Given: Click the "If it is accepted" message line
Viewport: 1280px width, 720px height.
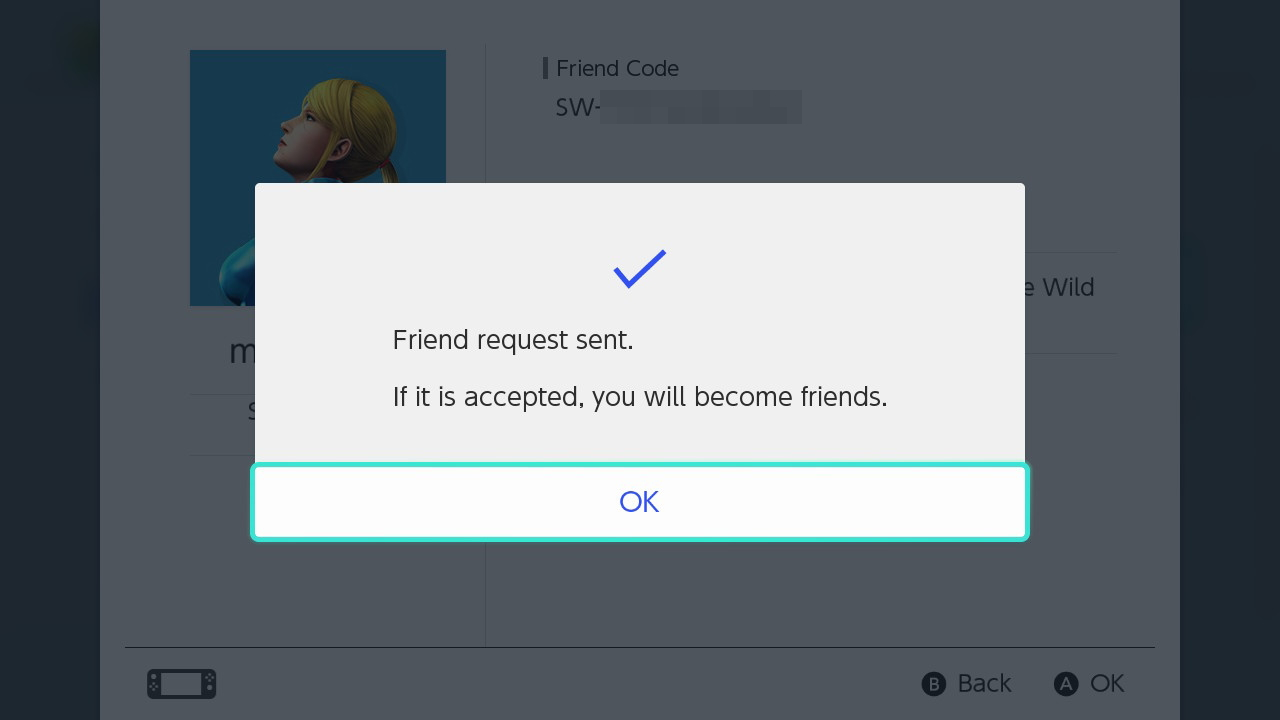Looking at the screenshot, I should [x=639, y=397].
